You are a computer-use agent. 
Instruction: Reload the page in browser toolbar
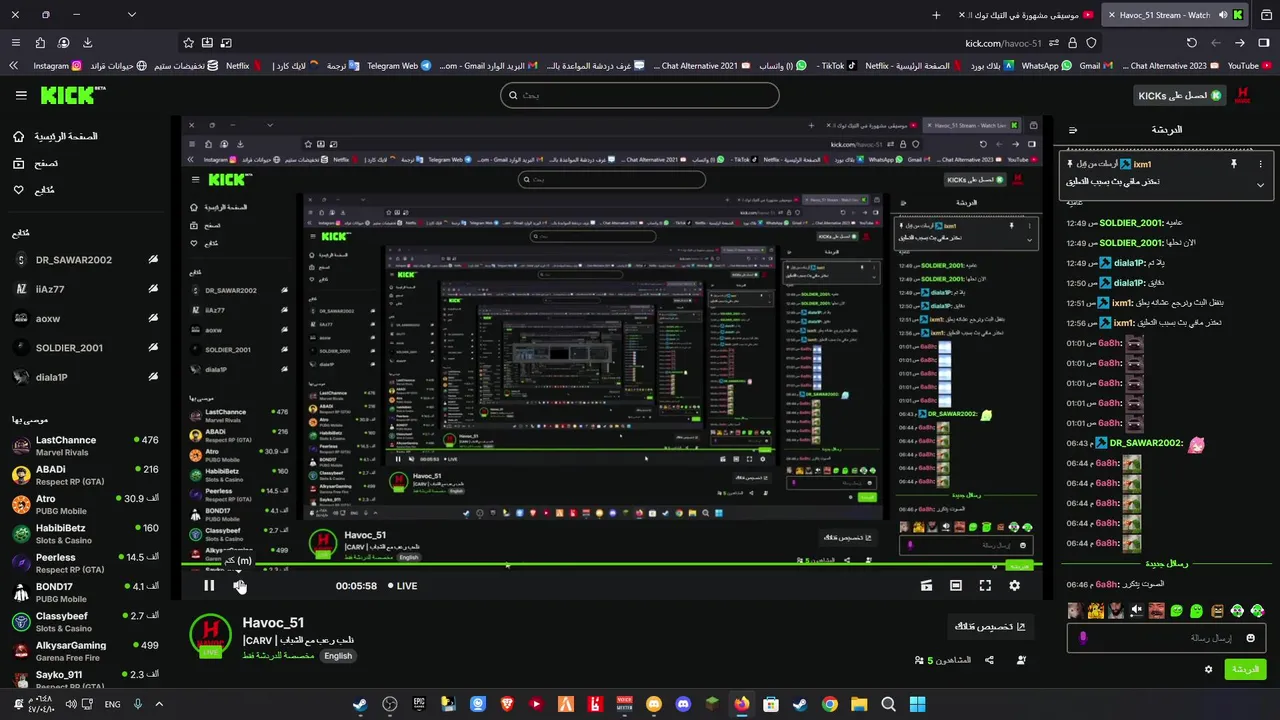[x=1191, y=43]
